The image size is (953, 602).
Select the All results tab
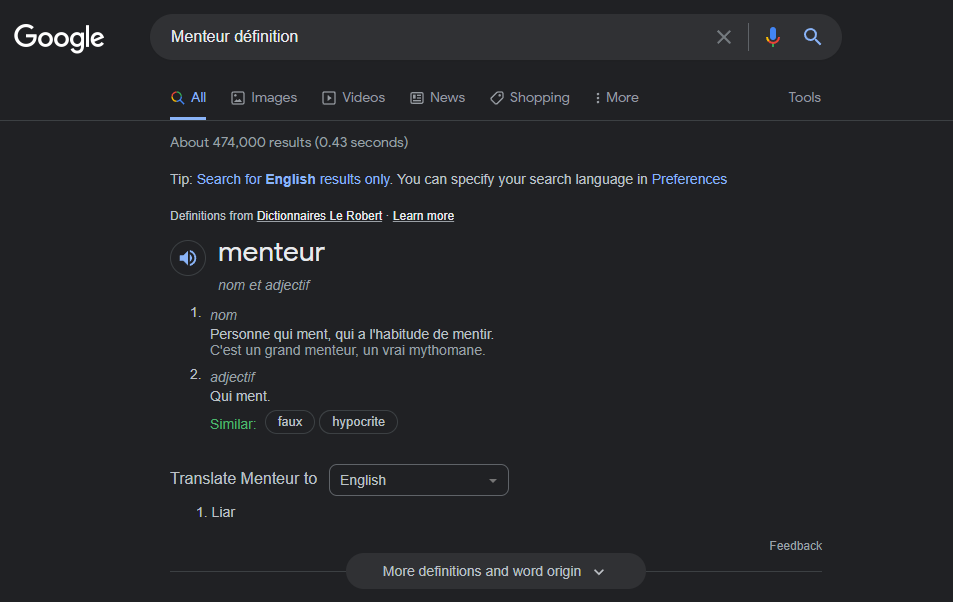coord(188,97)
